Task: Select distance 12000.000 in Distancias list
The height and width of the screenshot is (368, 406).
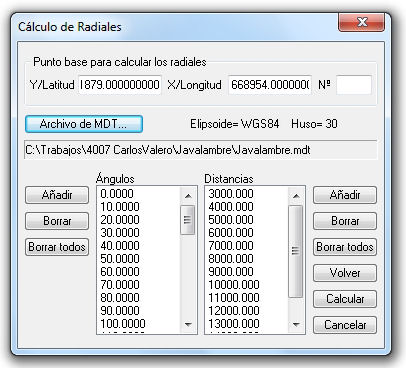Action: 247,311
